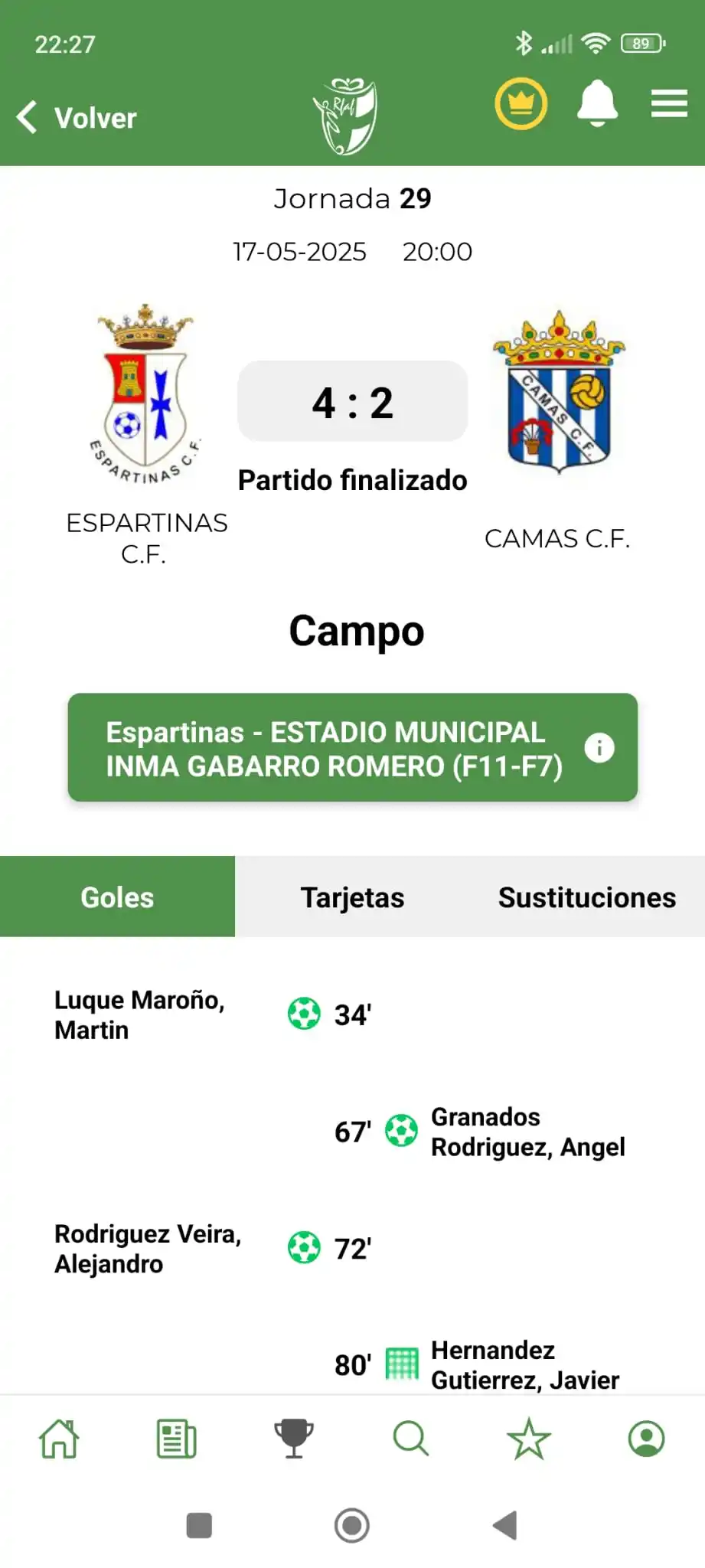Show stadium info via the i icon
The height and width of the screenshot is (1568, 705).
tap(599, 747)
